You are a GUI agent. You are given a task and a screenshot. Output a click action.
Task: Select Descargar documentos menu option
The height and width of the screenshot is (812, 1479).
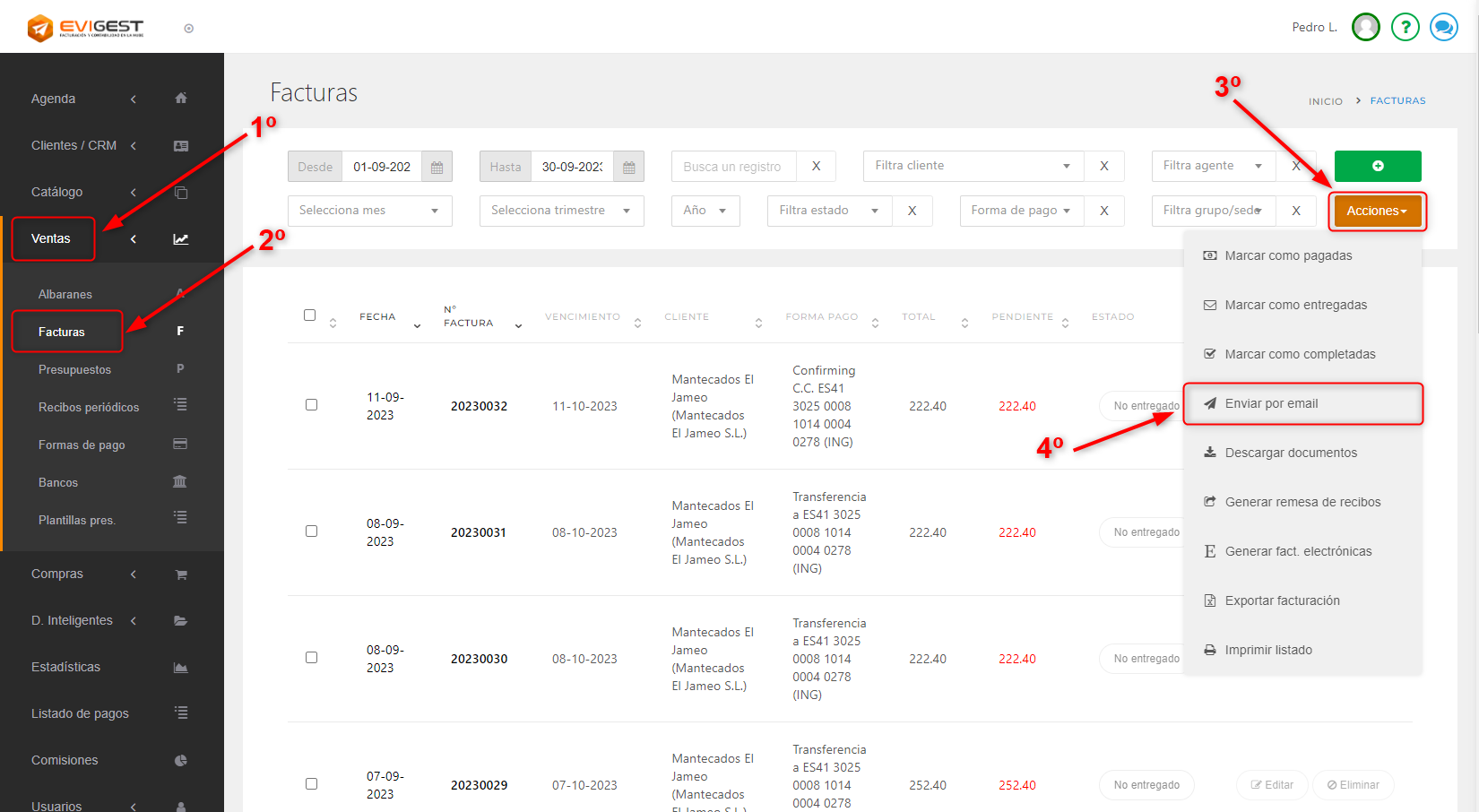[x=1290, y=453]
